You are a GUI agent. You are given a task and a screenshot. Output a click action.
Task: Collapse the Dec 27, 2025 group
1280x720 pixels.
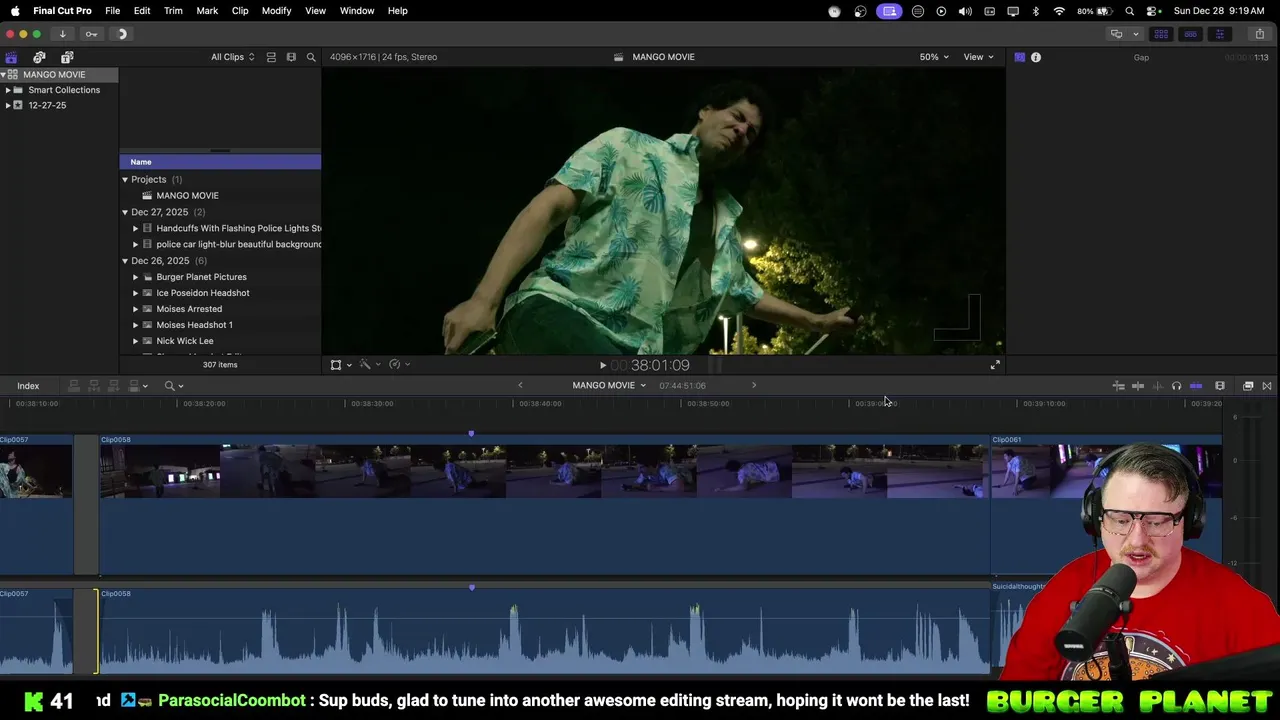tap(125, 212)
